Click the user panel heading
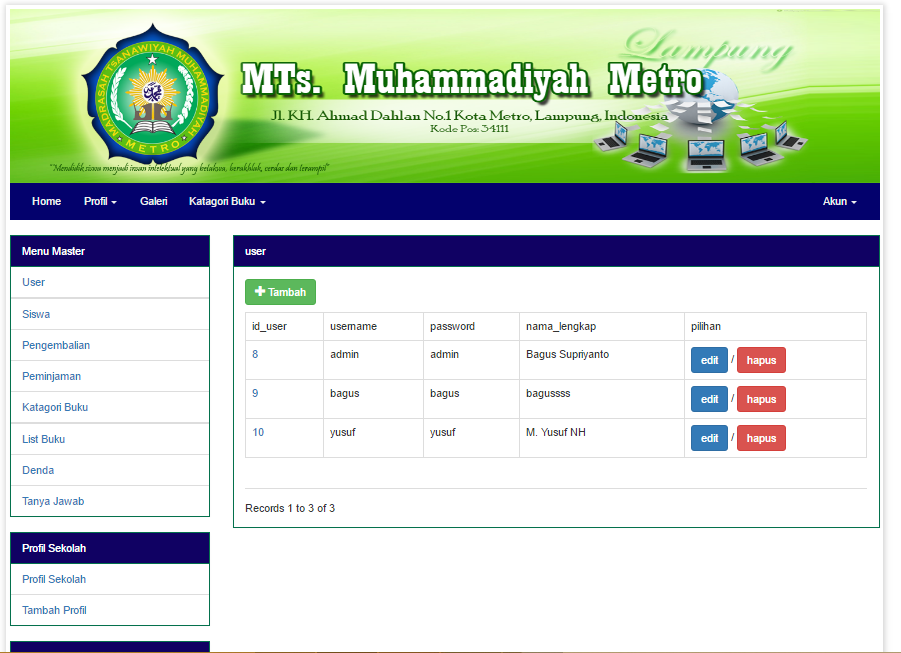This screenshot has height=653, width=901. click(556, 251)
